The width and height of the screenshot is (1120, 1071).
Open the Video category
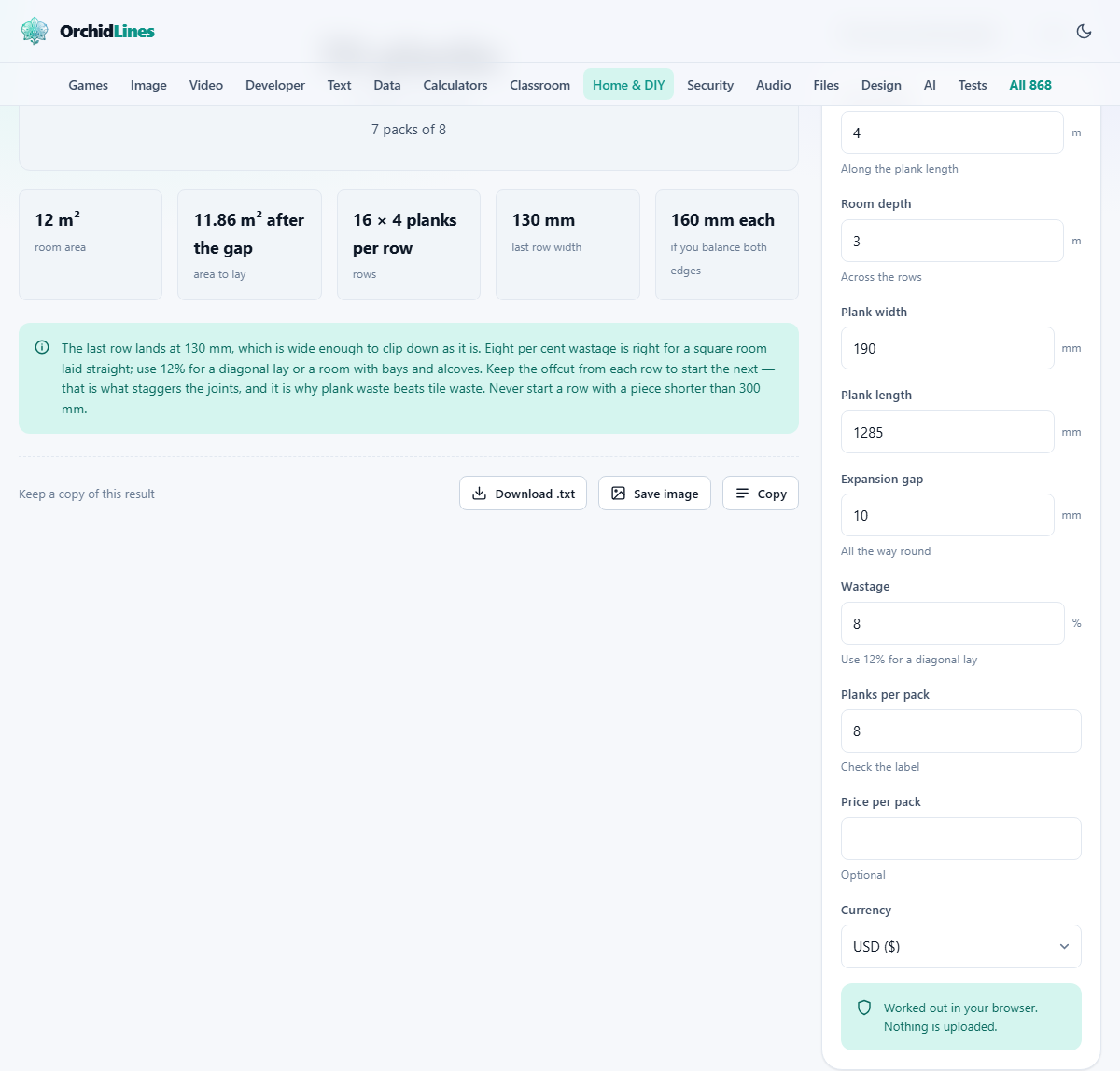click(x=206, y=85)
